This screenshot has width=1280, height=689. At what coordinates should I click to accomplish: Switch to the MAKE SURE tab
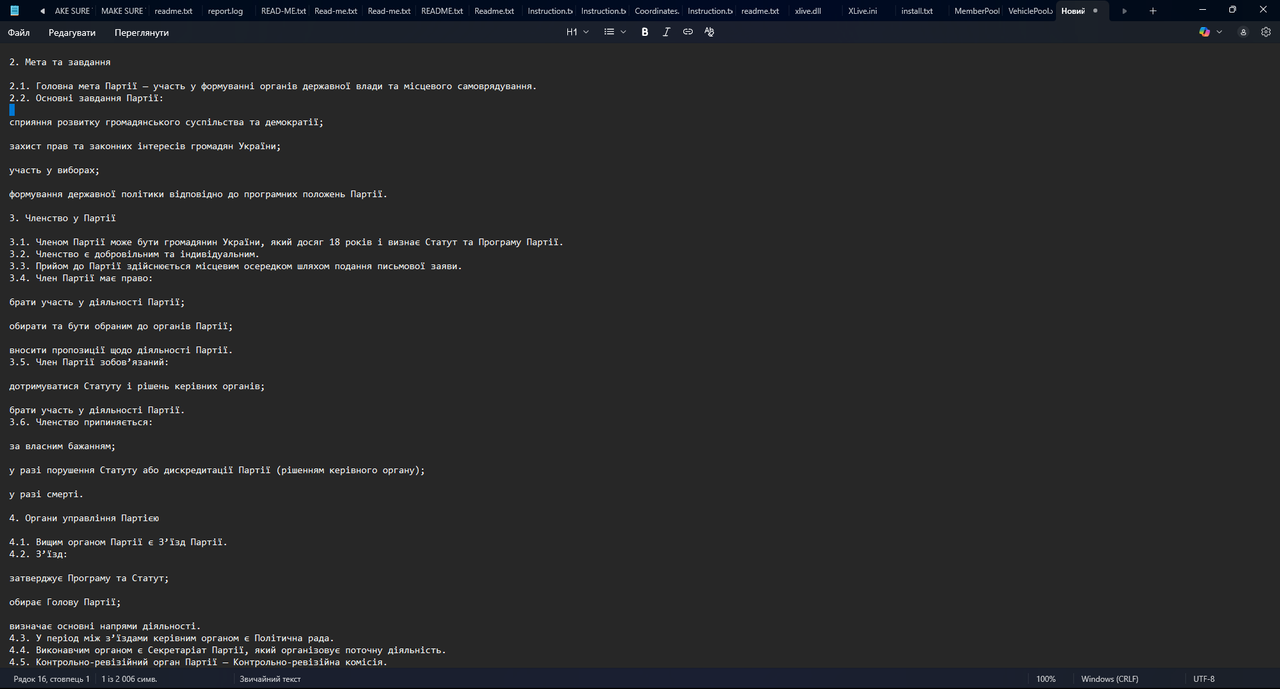coord(122,11)
